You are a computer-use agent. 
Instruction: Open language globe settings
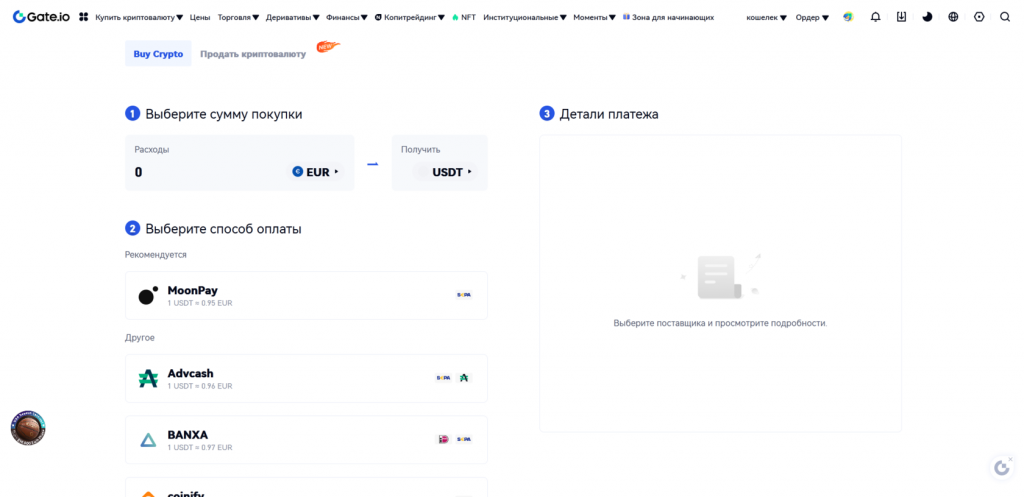[953, 17]
